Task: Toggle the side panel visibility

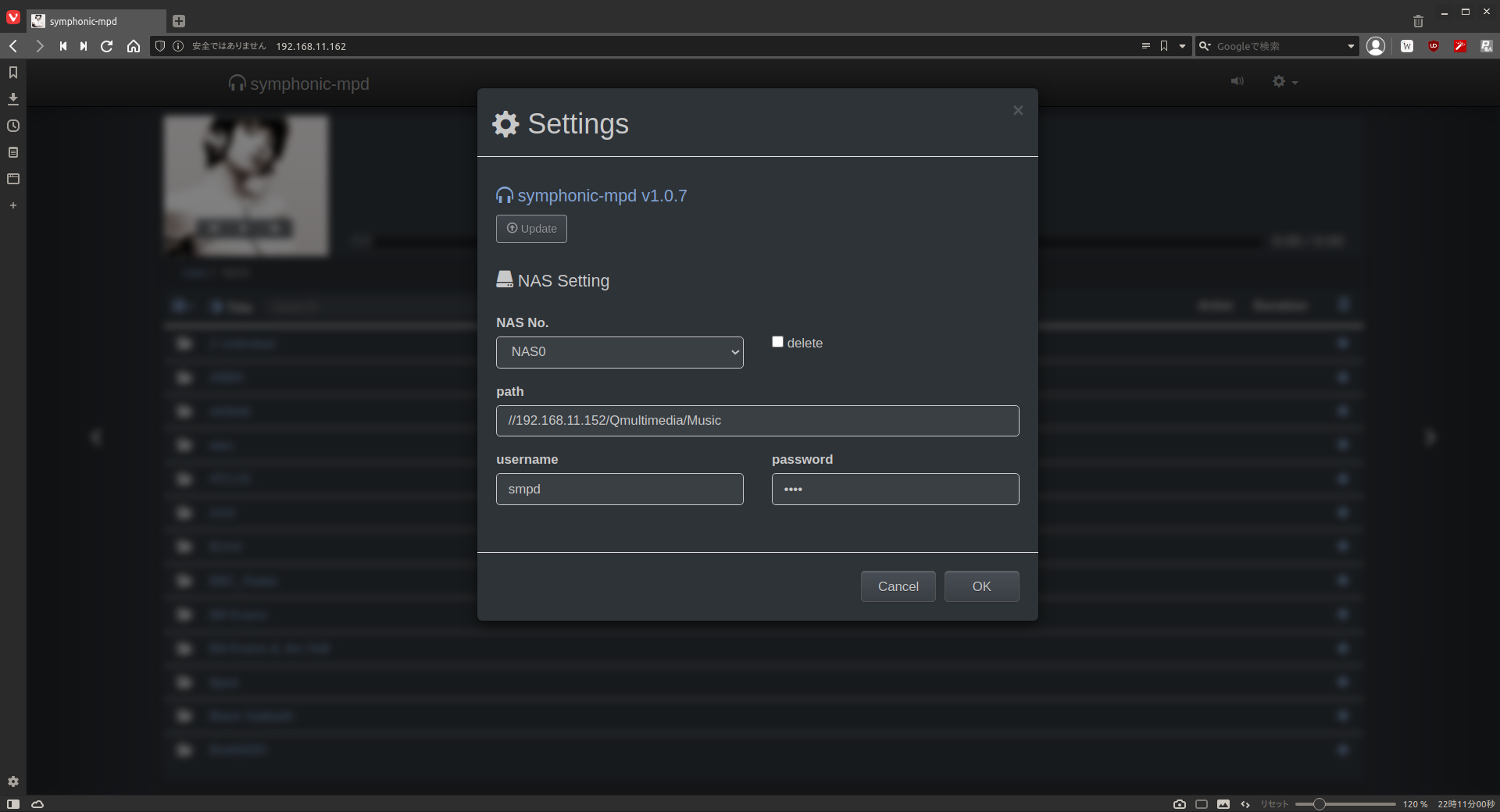Action: click(13, 804)
